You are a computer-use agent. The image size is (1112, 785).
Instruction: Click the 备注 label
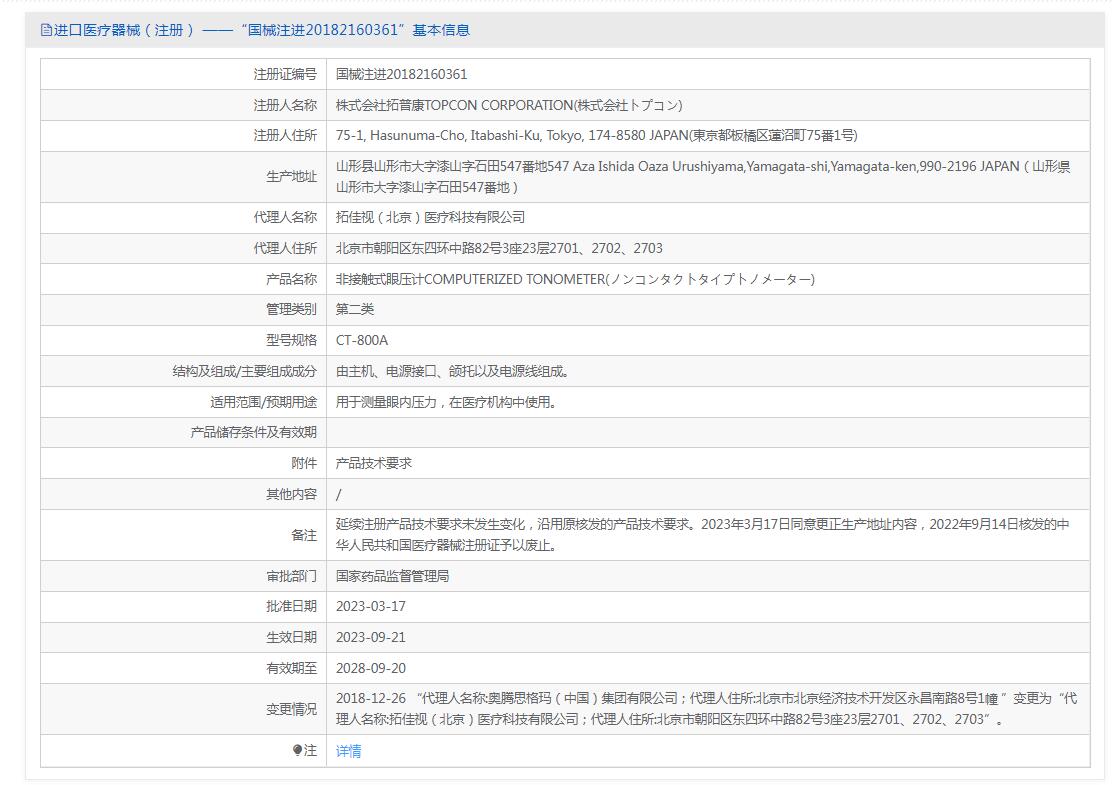pyautogui.click(x=304, y=535)
